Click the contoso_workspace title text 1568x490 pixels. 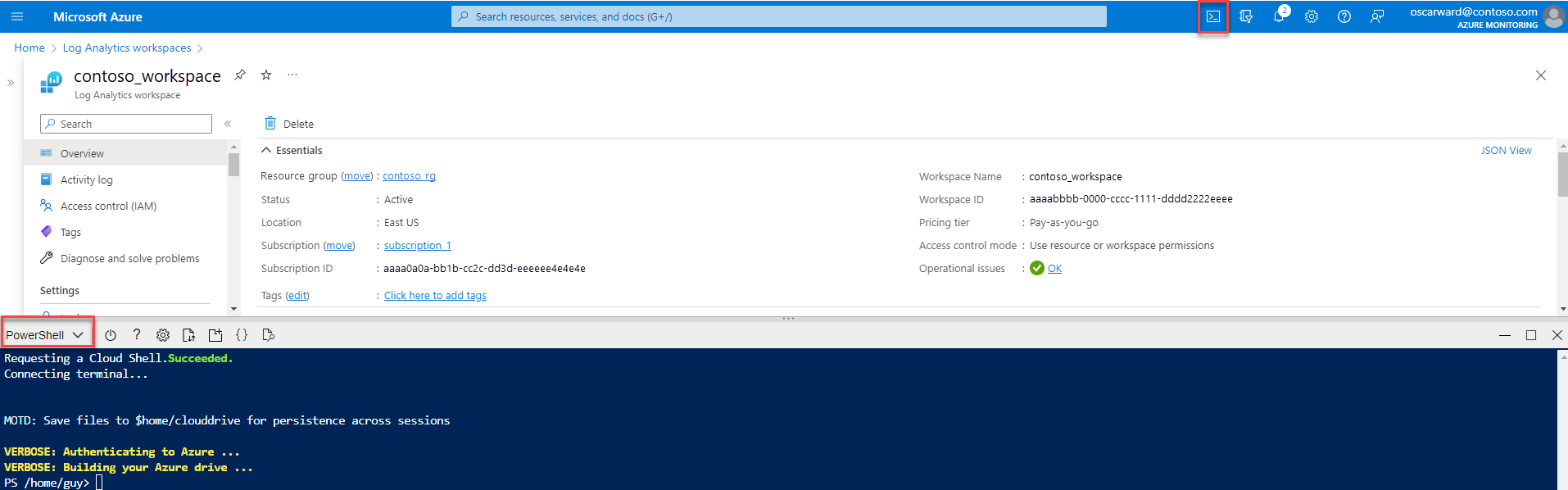point(147,76)
